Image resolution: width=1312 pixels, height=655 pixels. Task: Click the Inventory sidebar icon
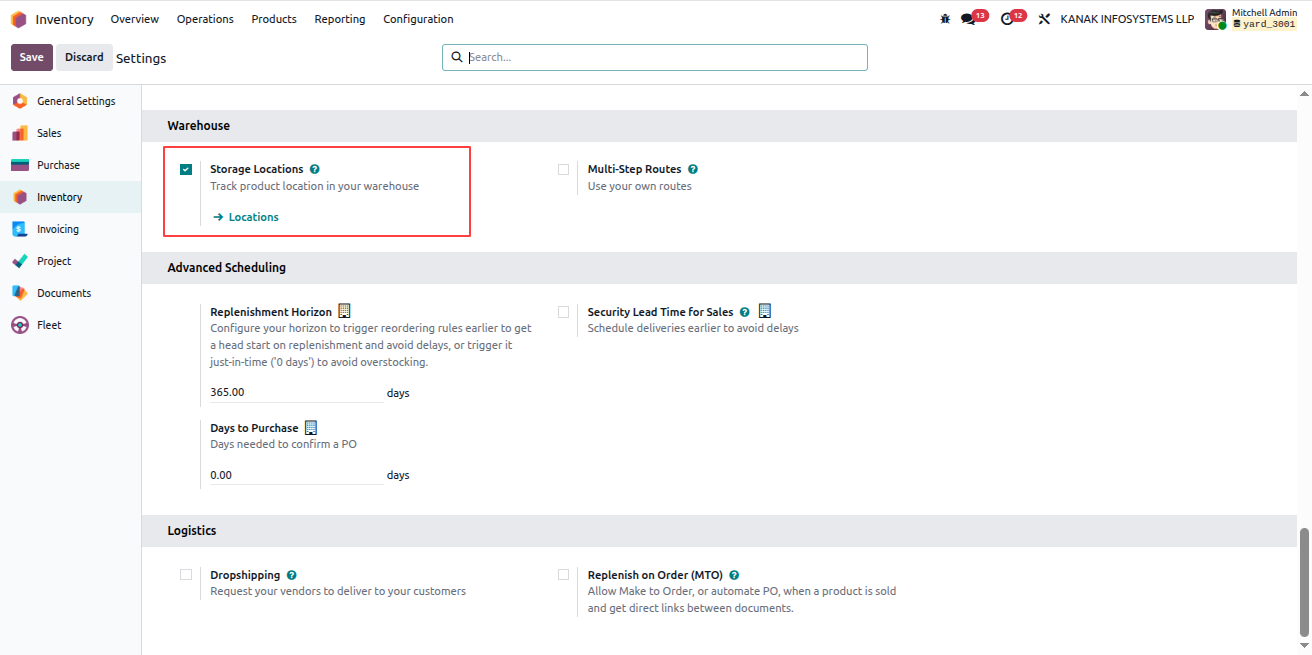(20, 197)
